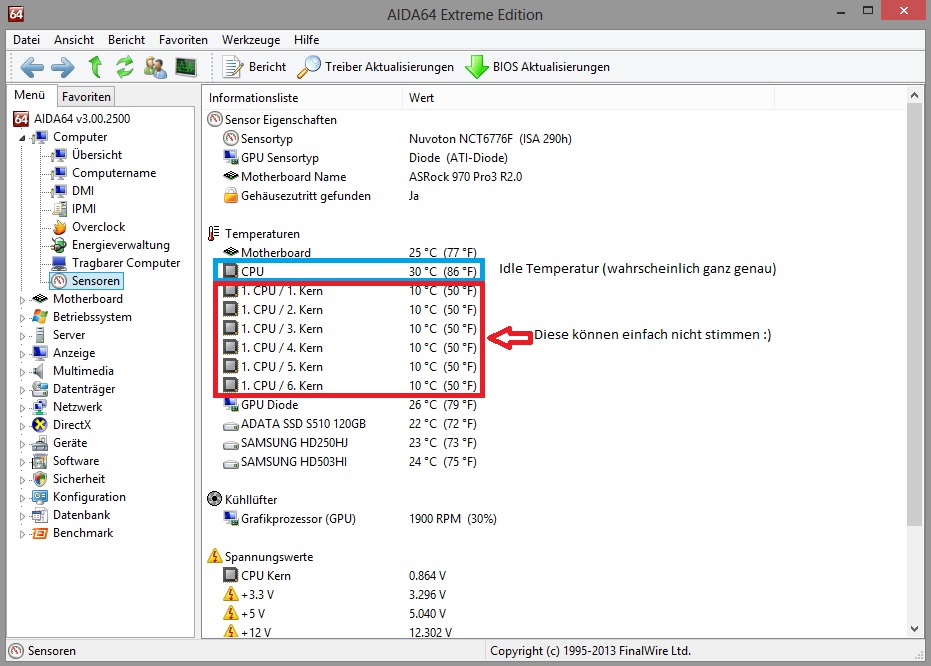
Task: Click the DirectX icon in the tree
Action: point(40,425)
